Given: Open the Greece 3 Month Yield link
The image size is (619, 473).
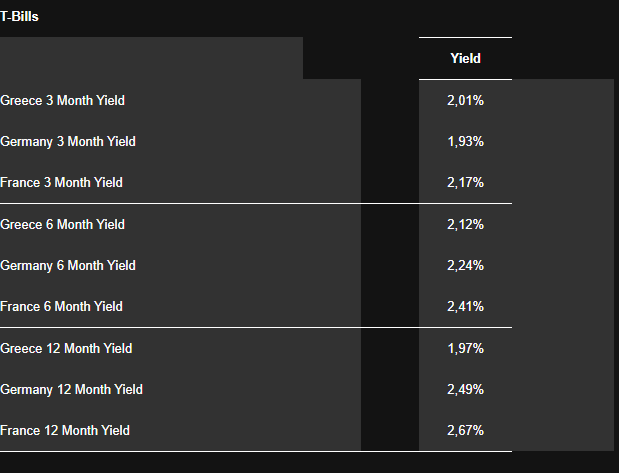Looking at the screenshot, I should coord(63,100).
